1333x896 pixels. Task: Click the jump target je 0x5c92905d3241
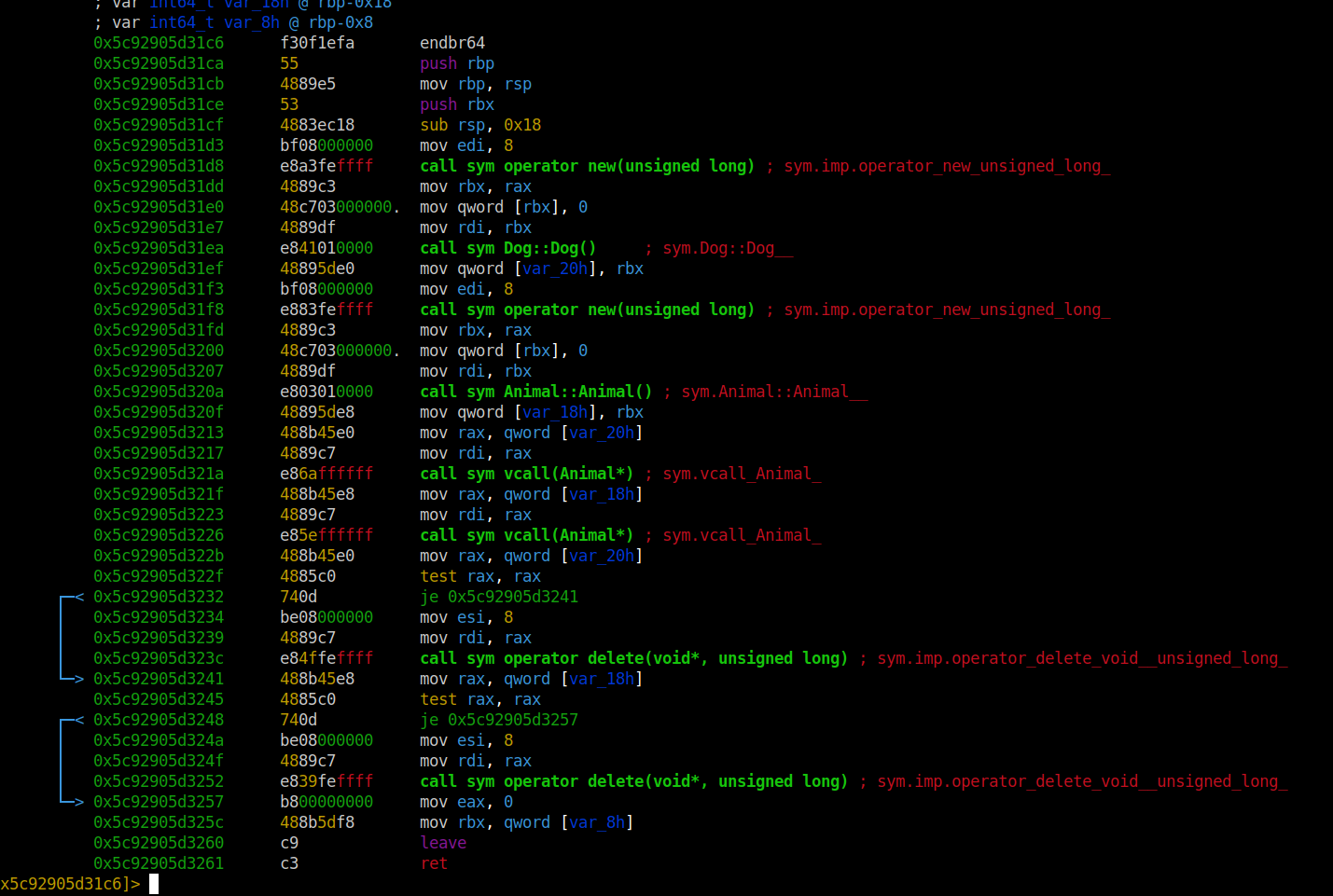point(499,597)
